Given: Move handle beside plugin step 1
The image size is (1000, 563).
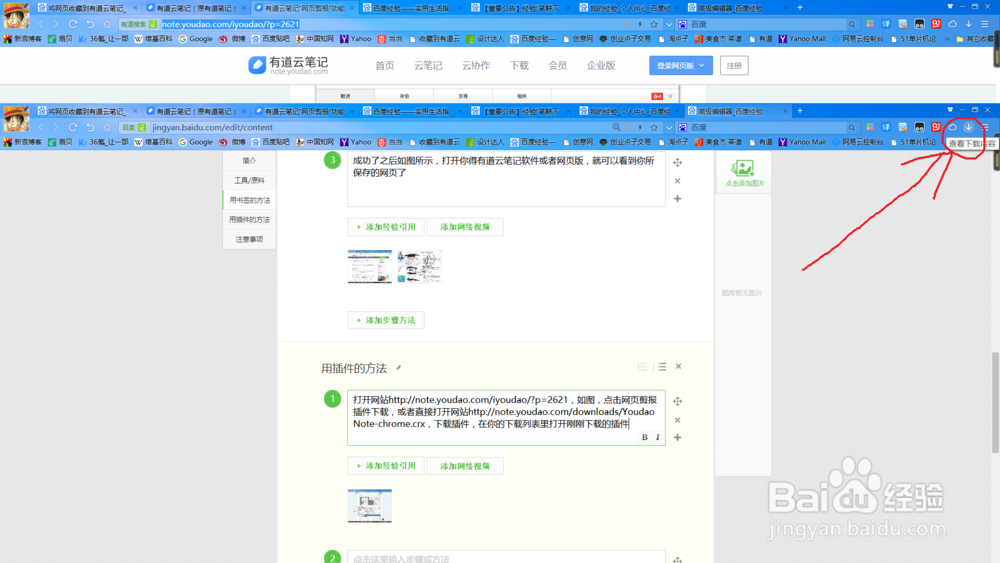Looking at the screenshot, I should click(677, 401).
